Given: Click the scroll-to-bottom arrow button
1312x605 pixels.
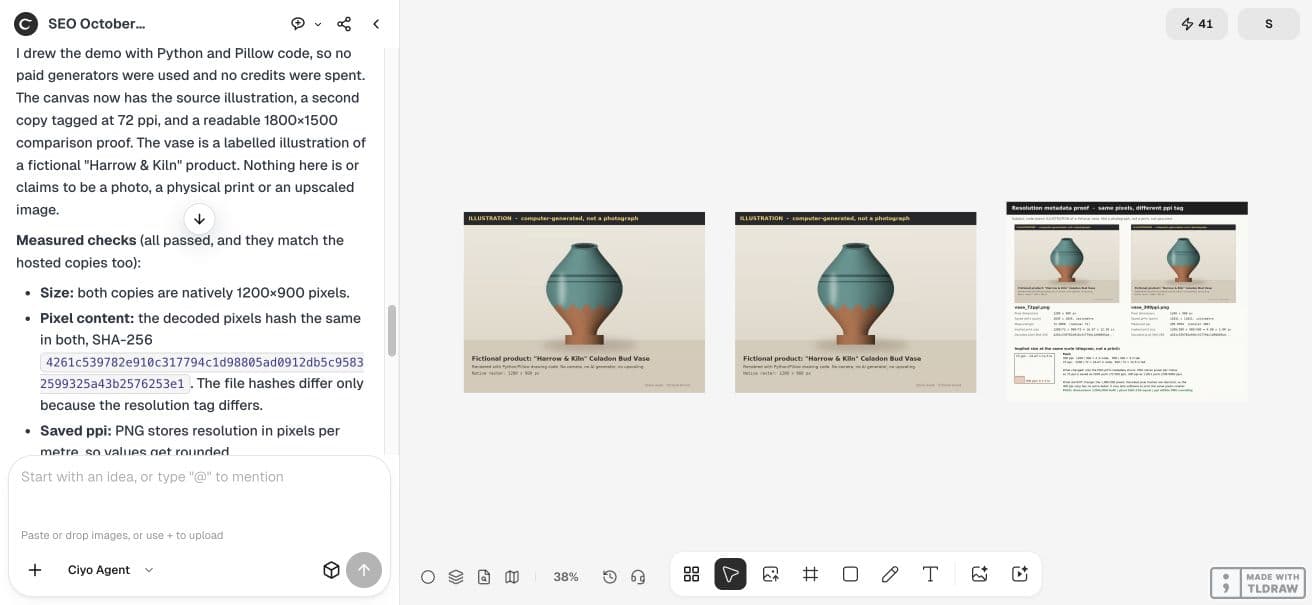Looking at the screenshot, I should (199, 219).
